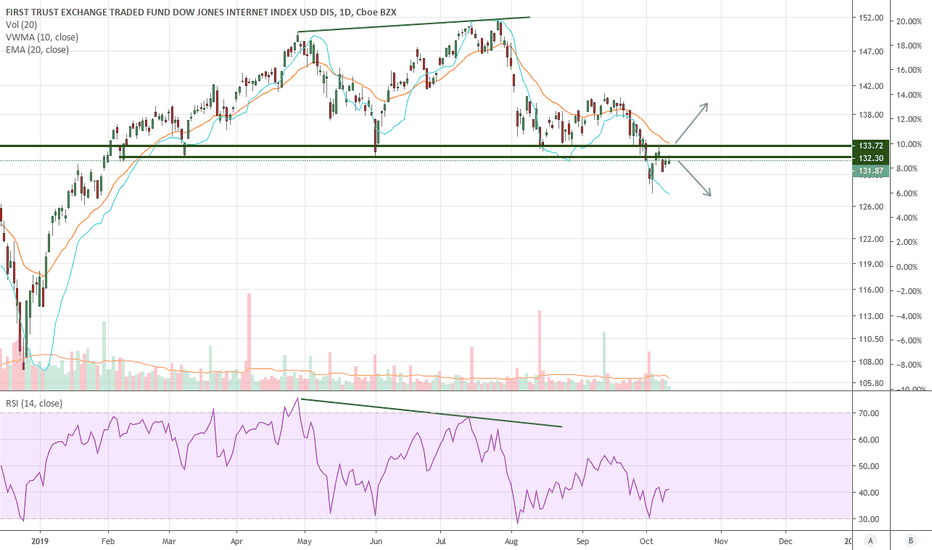Click the Jun time axis label
This screenshot has height=550, width=932.
point(376,541)
